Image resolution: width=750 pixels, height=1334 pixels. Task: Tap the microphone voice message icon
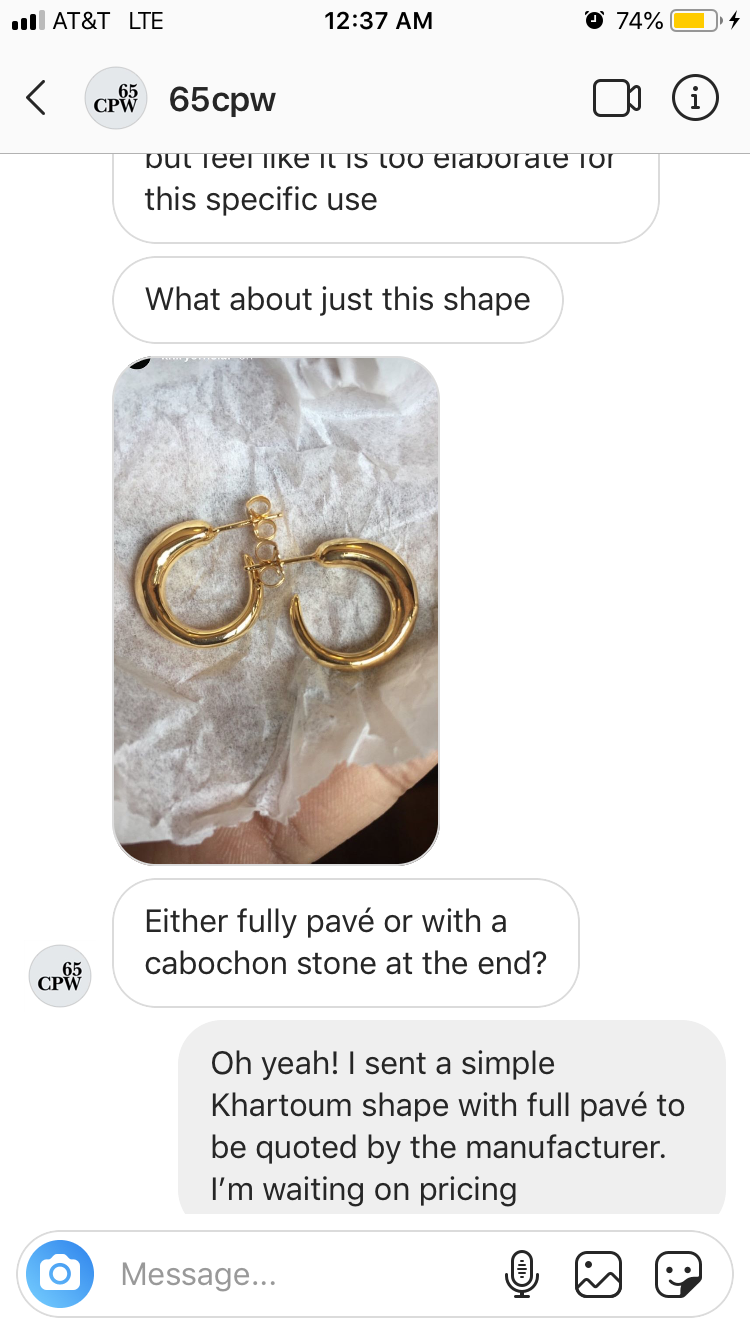519,1274
